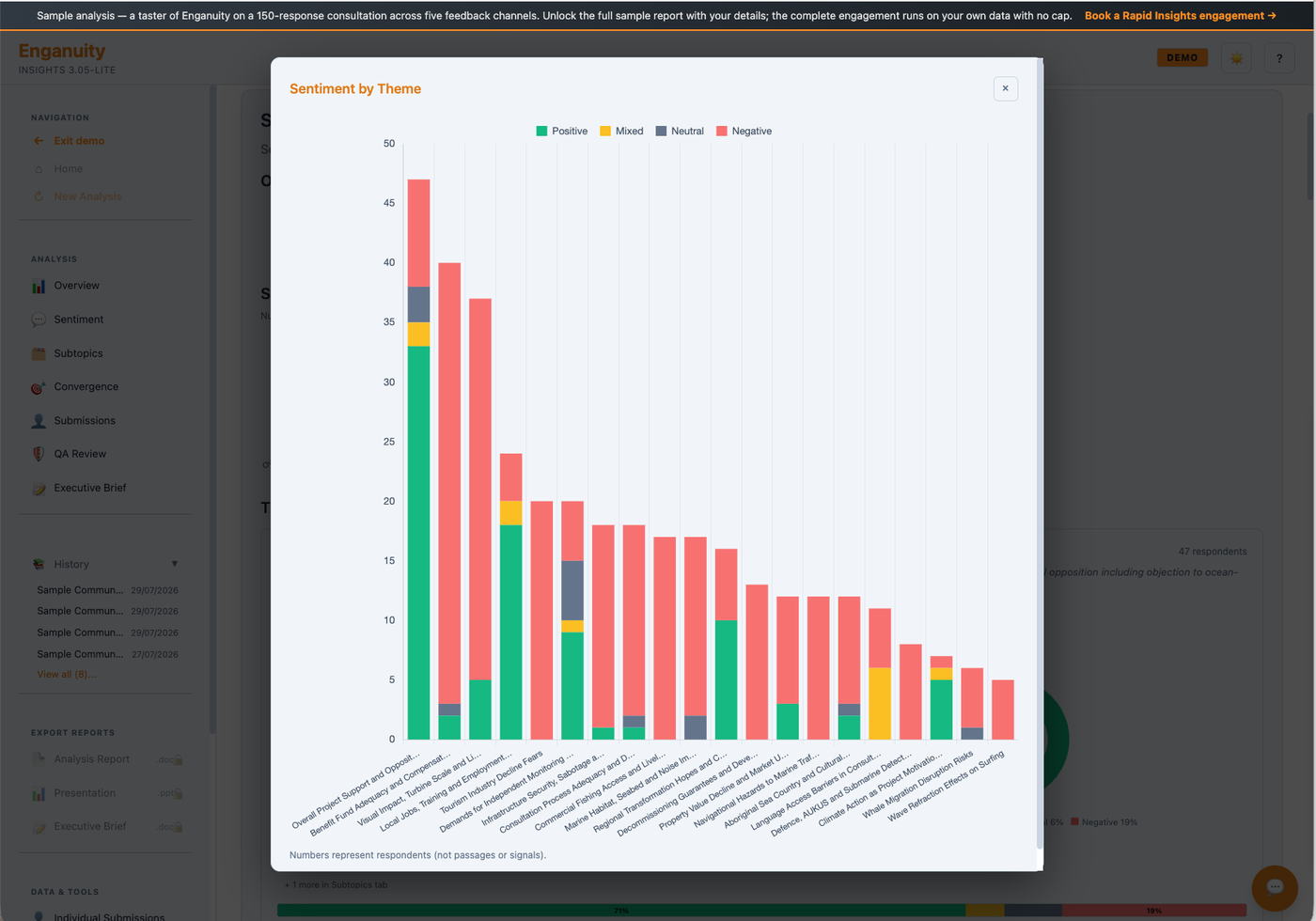
Task: Open first Sample Commun... history entry dated 29/07/2026
Action: (107, 590)
